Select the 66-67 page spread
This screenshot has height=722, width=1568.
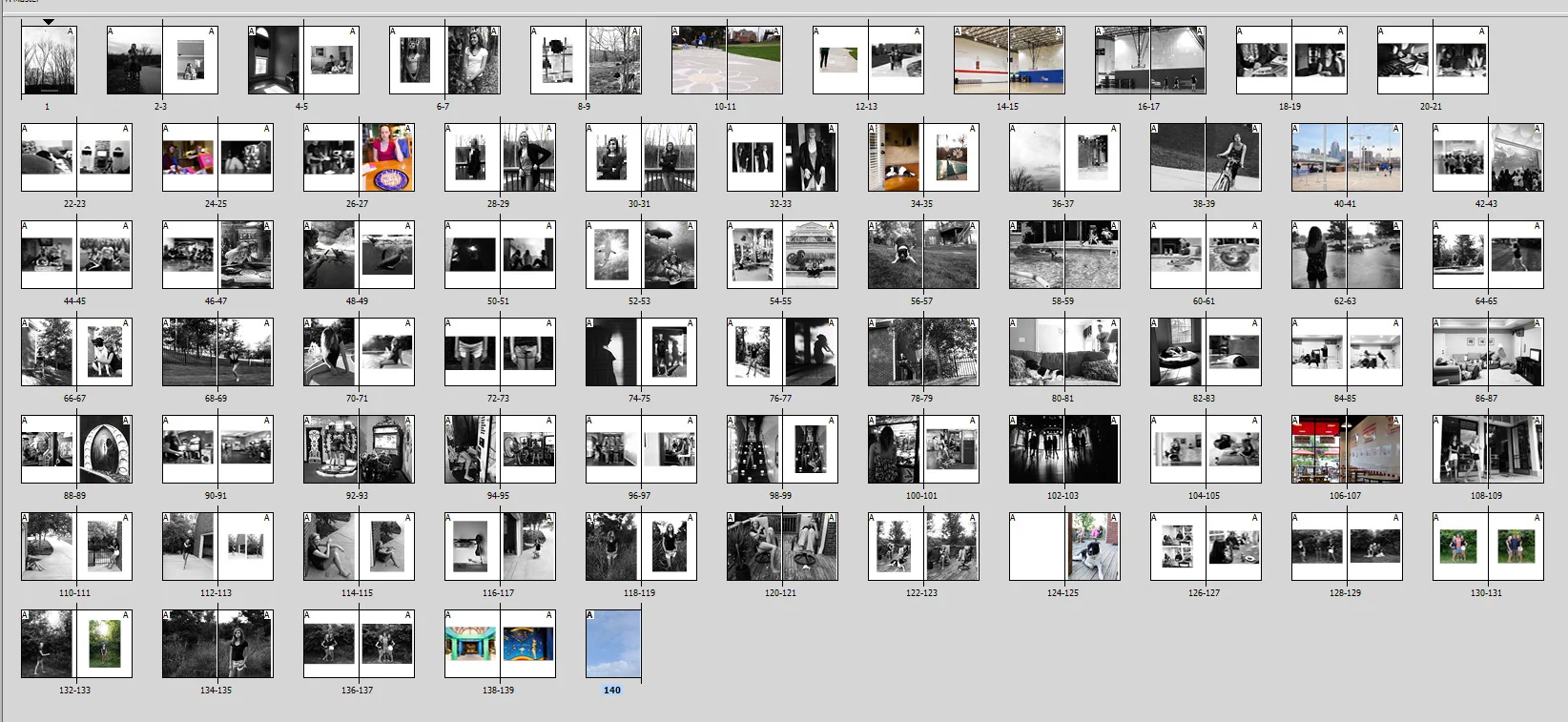75,352
